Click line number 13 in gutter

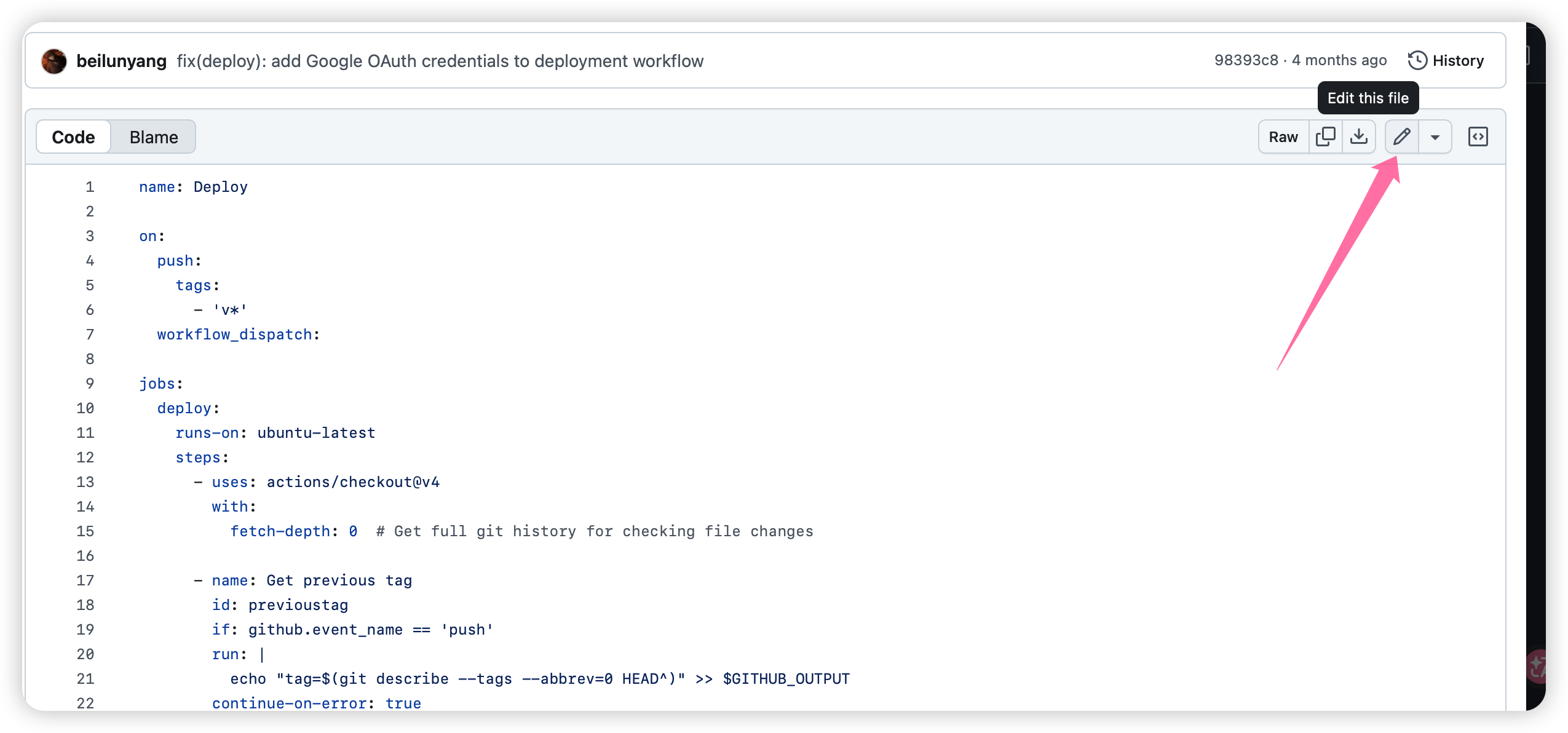(85, 482)
